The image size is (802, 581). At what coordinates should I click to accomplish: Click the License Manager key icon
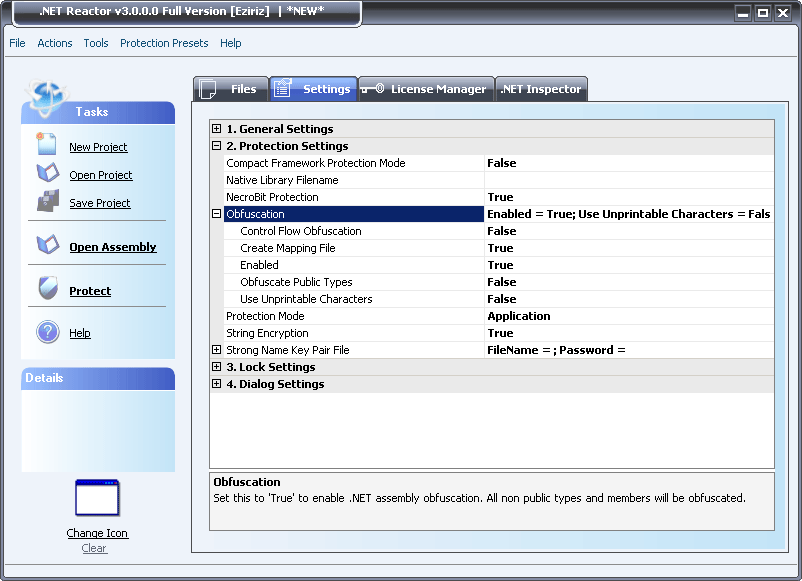372,89
